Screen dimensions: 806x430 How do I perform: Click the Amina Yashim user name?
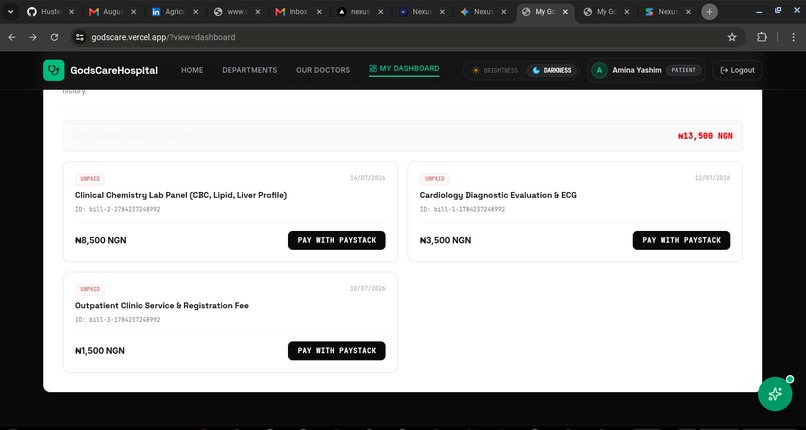(637, 70)
